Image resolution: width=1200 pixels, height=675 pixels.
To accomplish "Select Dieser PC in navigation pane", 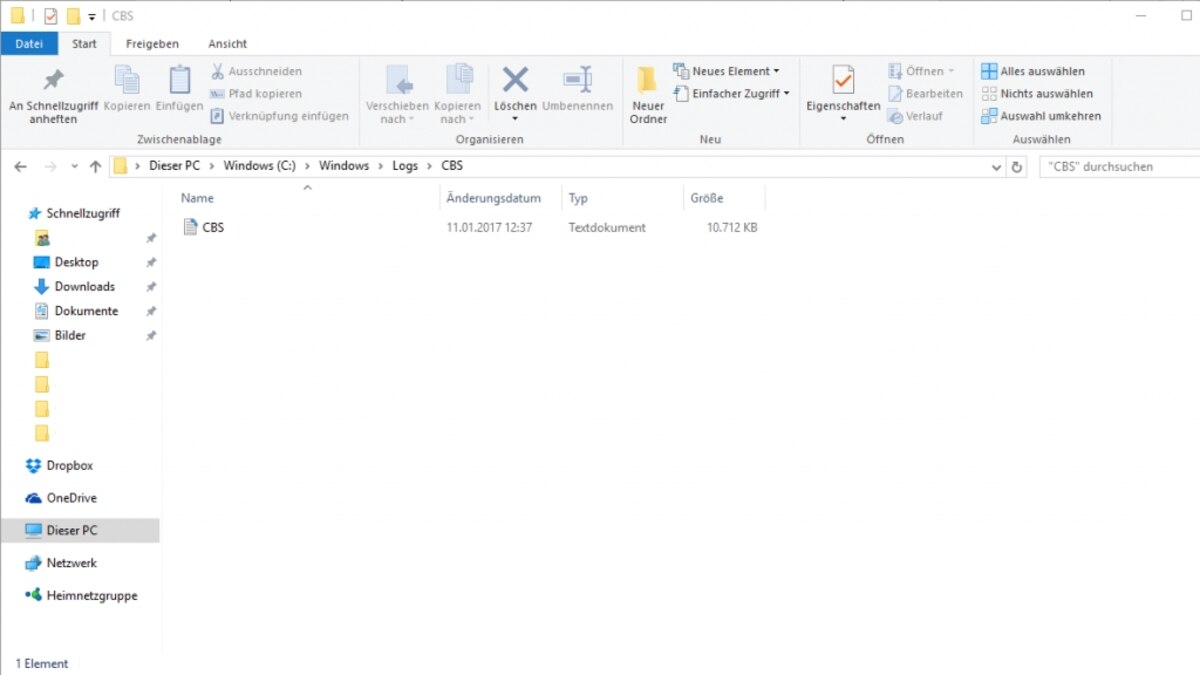I will tap(80, 530).
